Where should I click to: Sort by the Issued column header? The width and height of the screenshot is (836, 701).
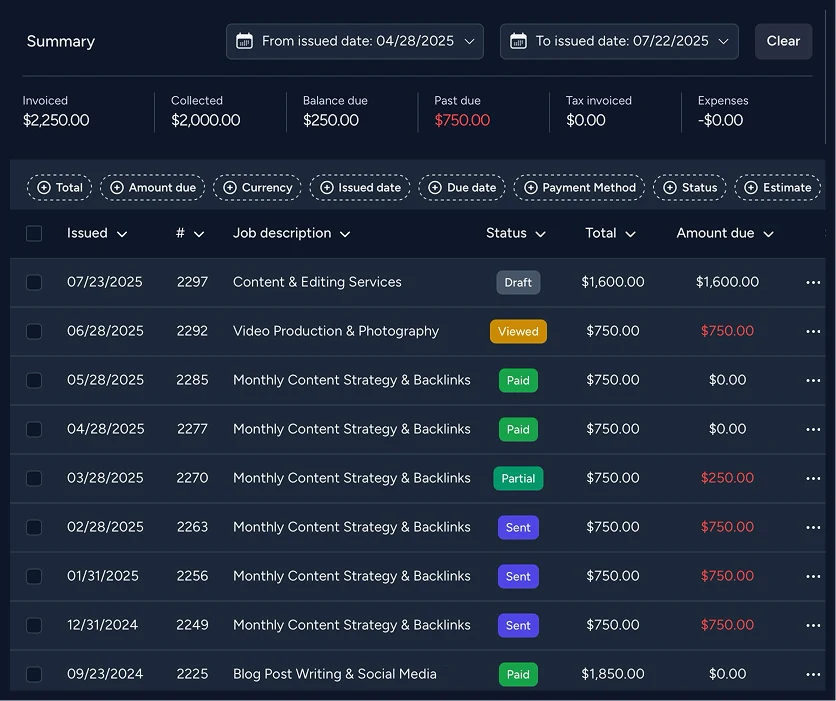point(97,233)
